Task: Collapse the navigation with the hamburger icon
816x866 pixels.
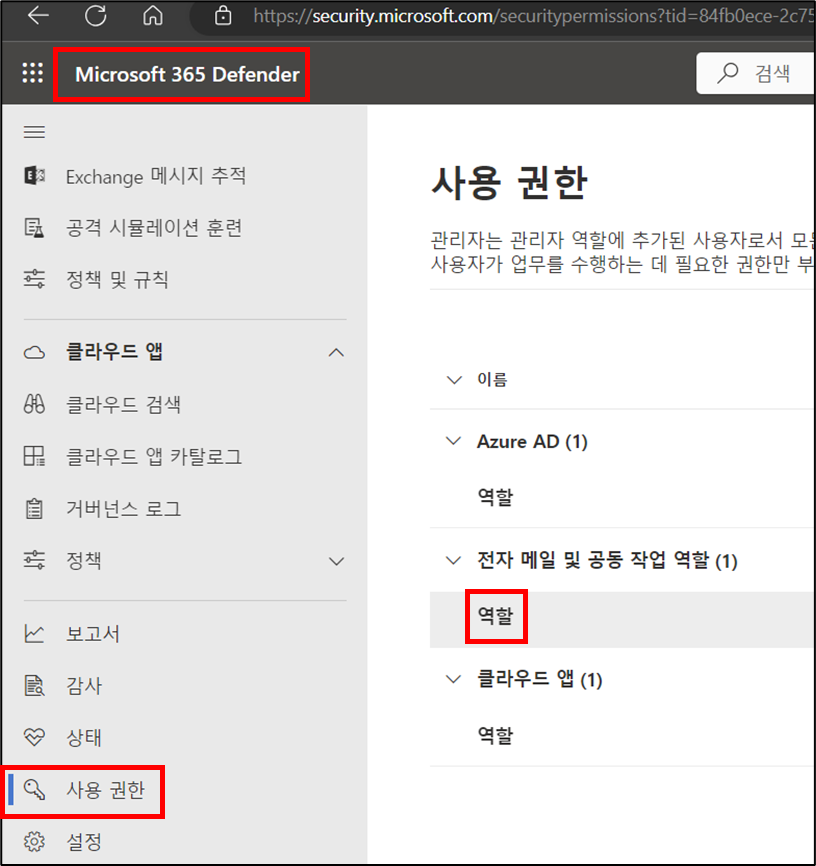Action: pos(34,132)
